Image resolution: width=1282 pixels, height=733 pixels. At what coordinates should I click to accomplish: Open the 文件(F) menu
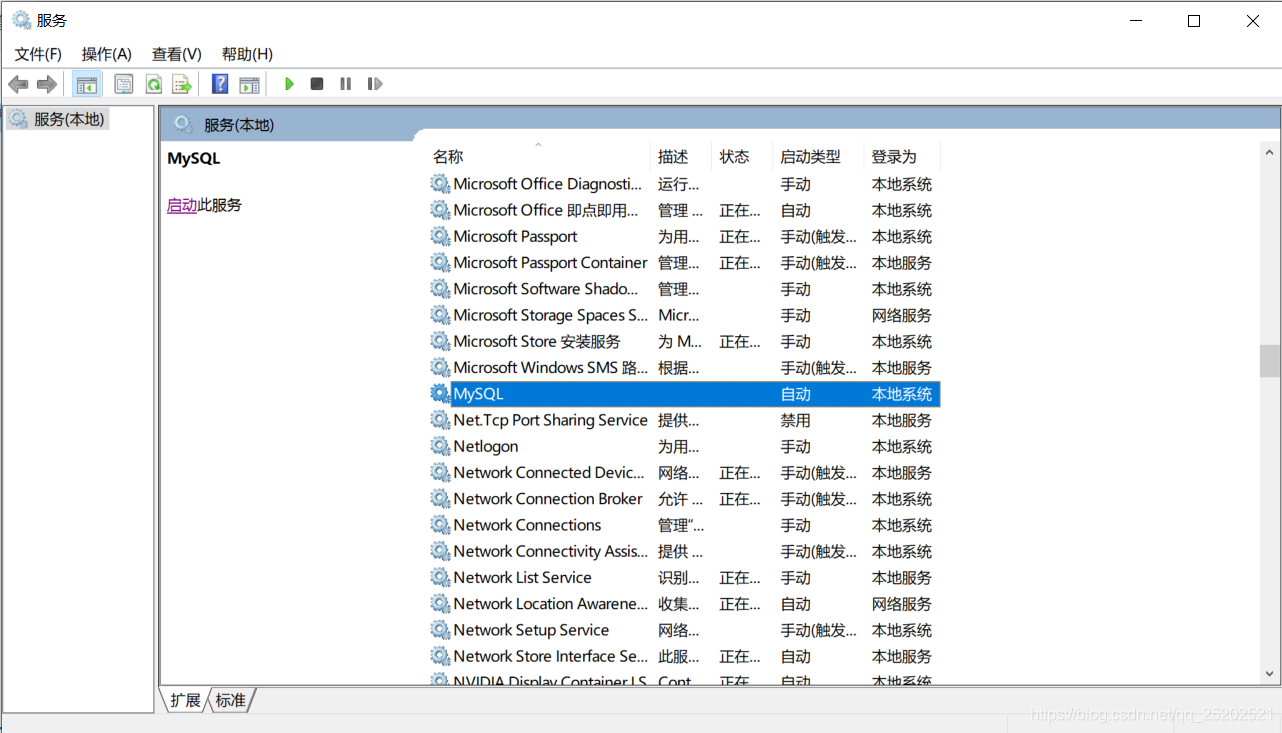[x=38, y=54]
